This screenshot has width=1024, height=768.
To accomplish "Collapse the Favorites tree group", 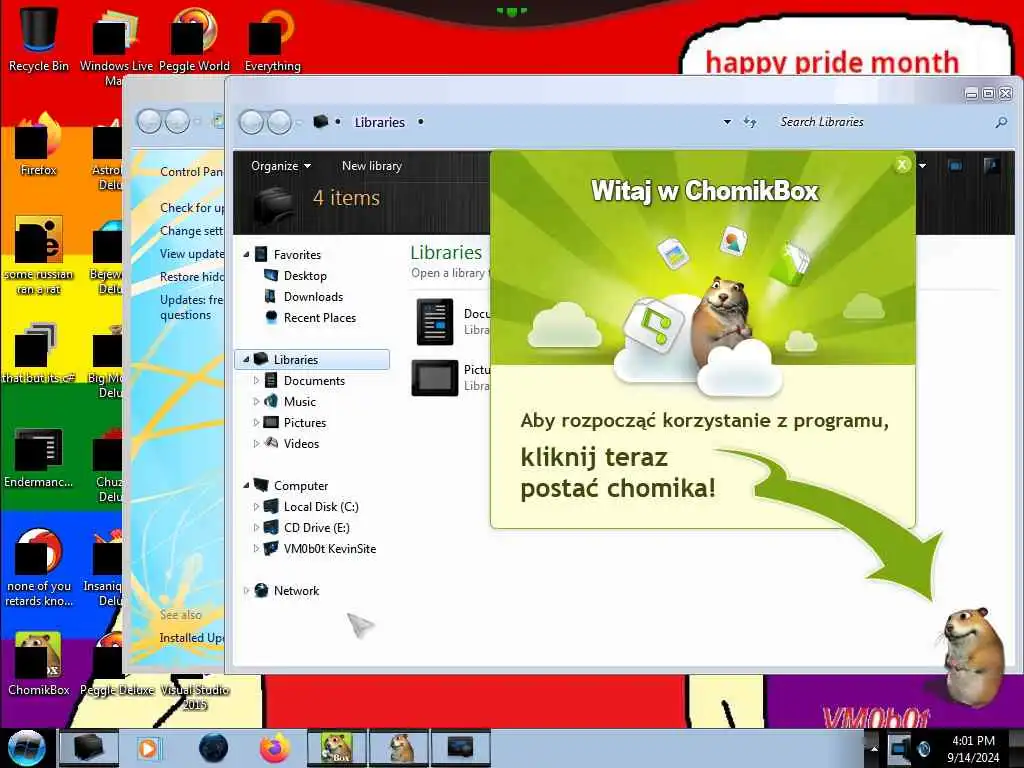I will click(x=246, y=255).
